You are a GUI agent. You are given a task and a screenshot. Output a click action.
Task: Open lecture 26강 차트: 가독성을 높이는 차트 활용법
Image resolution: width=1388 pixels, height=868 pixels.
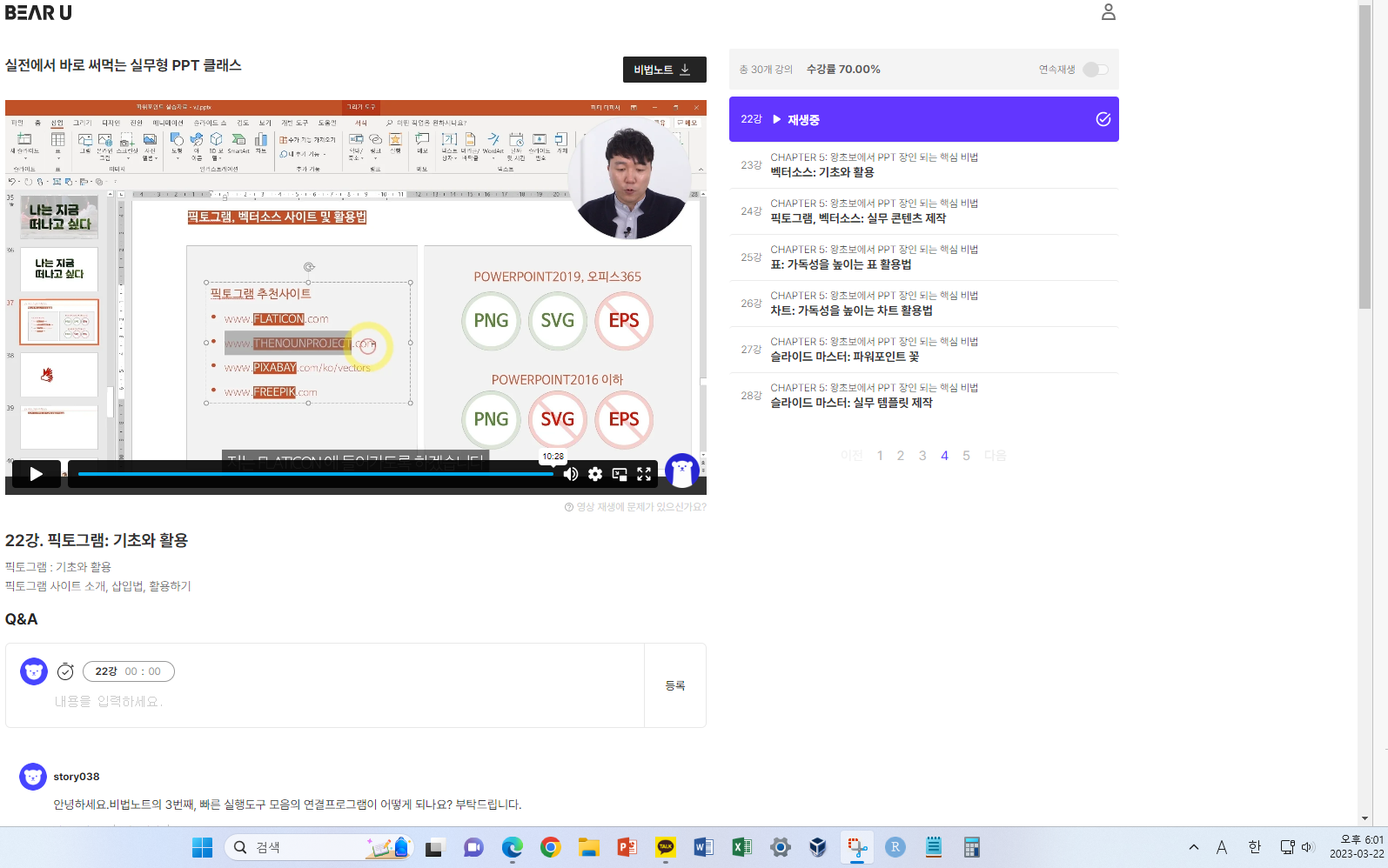pyautogui.click(x=923, y=303)
